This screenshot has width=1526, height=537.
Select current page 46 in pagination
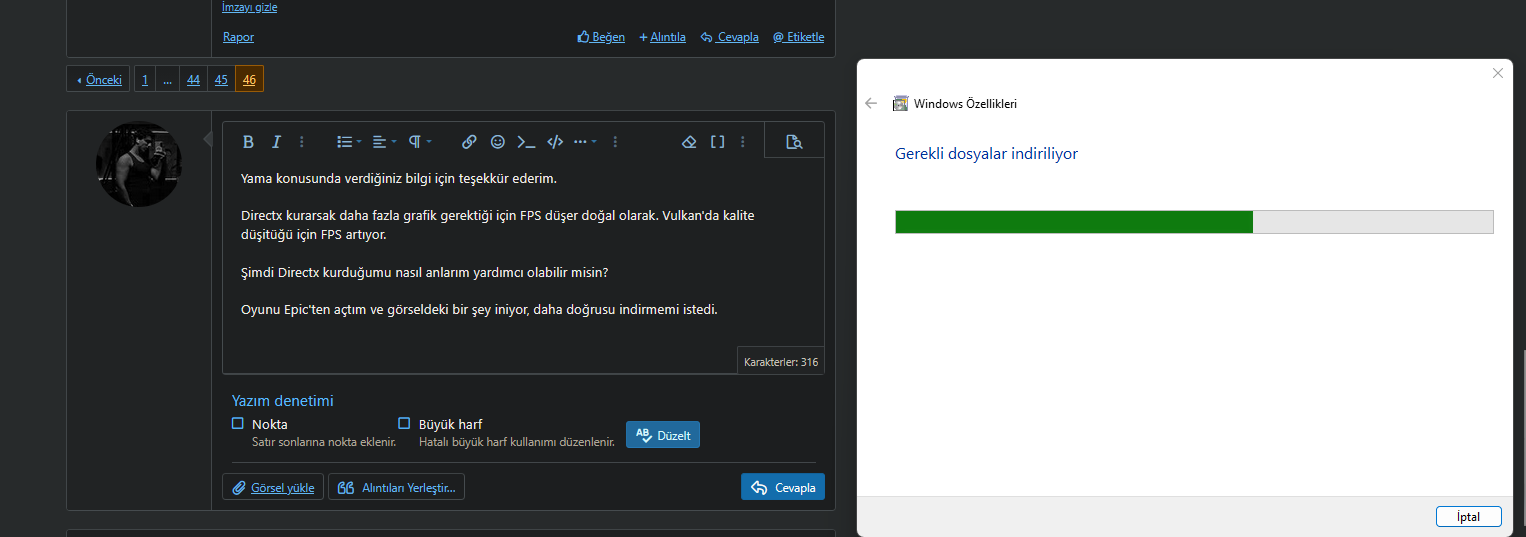coord(249,79)
